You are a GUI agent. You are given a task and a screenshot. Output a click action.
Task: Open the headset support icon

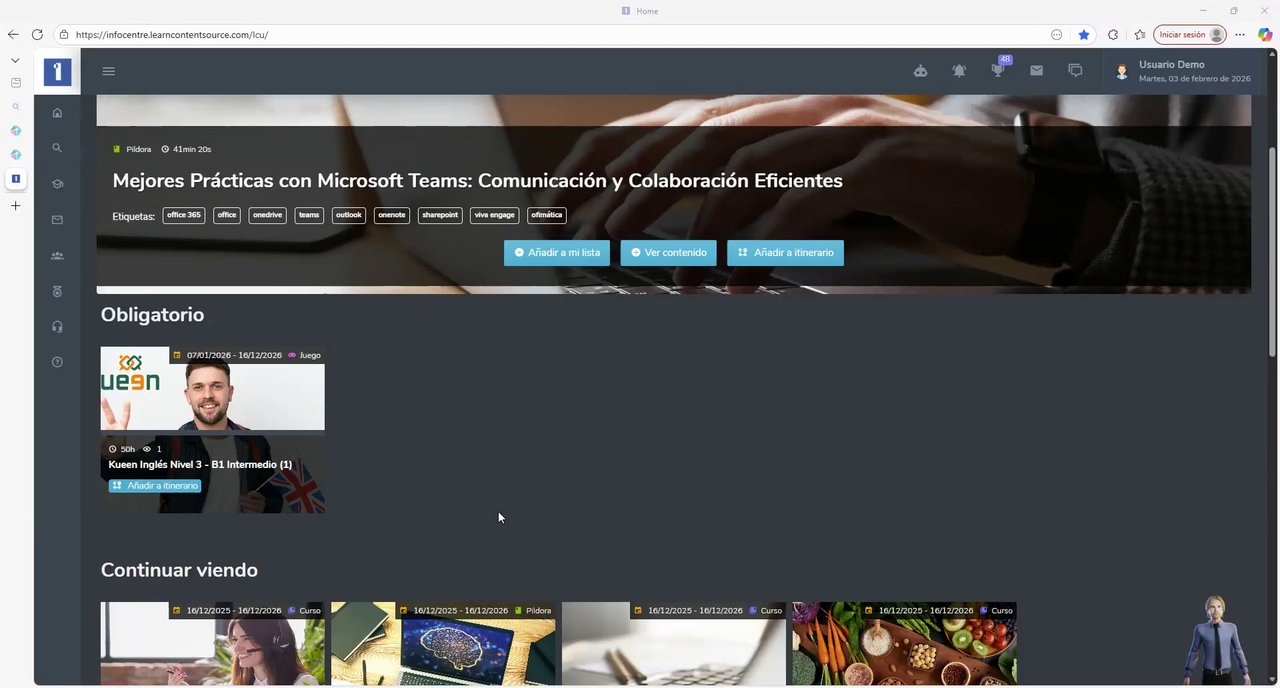coord(57,327)
